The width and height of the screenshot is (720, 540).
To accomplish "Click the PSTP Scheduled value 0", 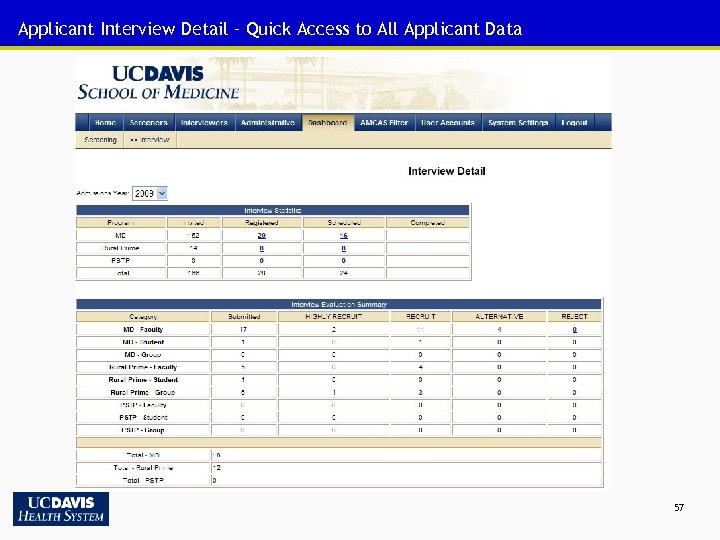I will click(343, 260).
